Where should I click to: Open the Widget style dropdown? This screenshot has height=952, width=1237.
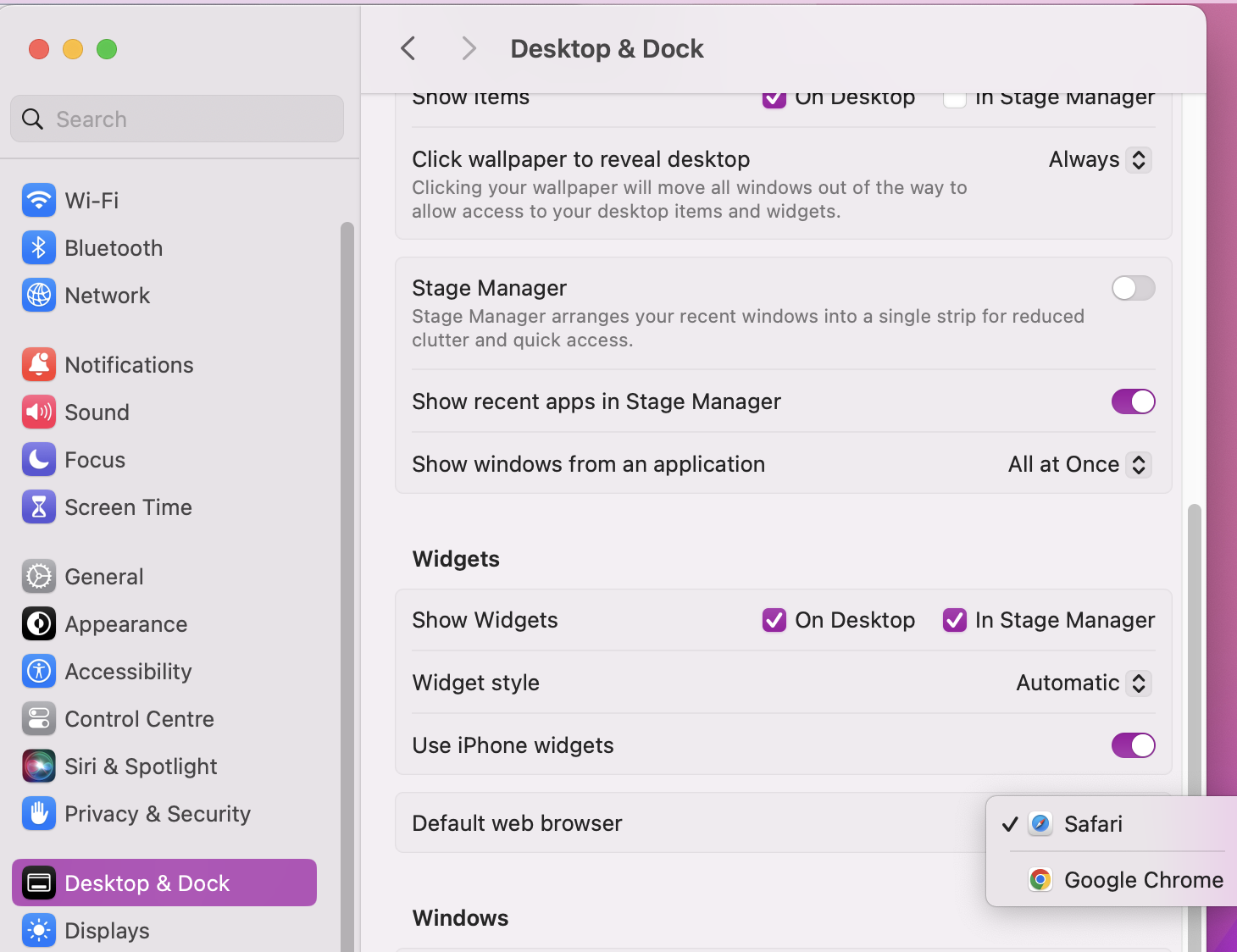[x=1082, y=683]
